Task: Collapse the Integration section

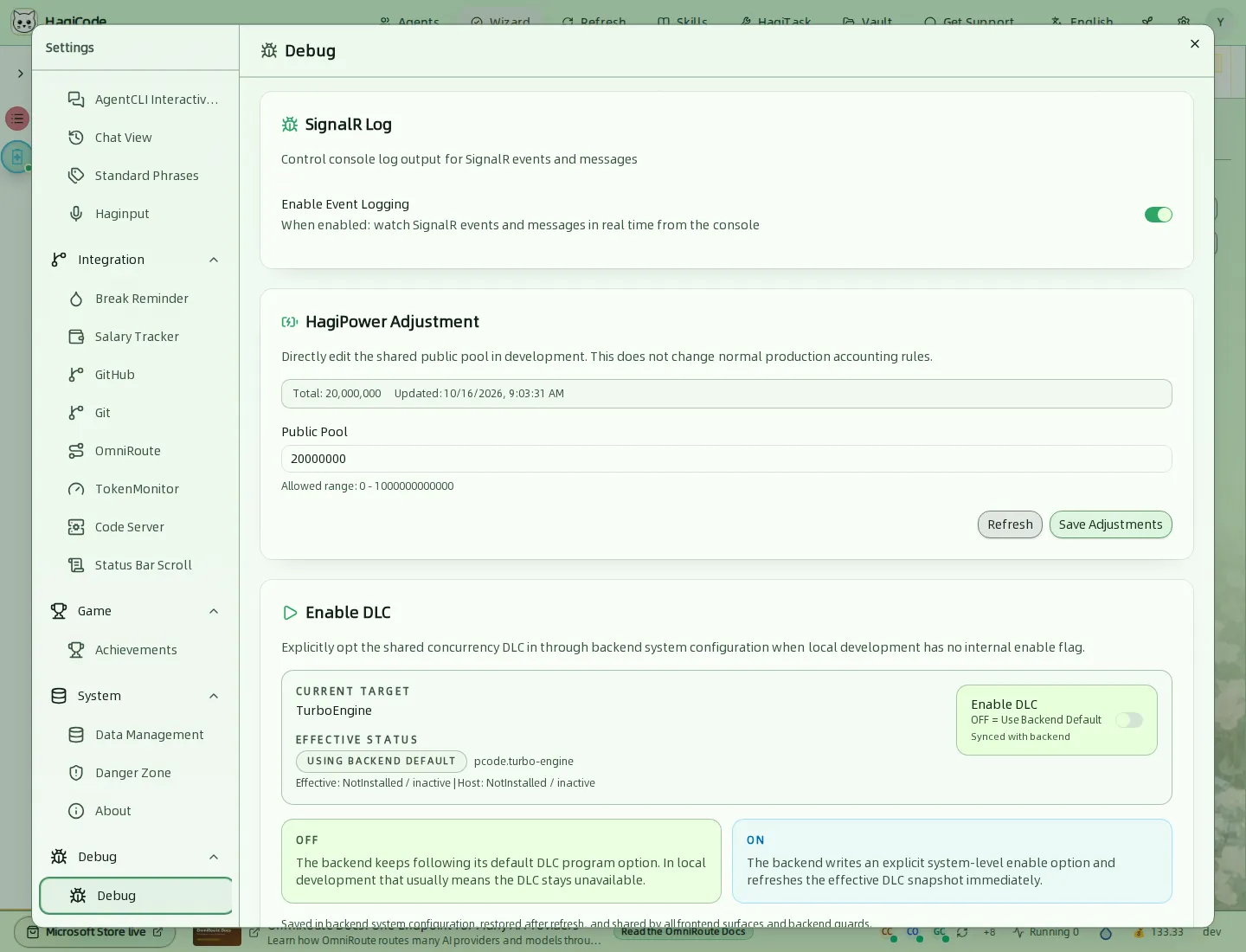Action: 214,260
